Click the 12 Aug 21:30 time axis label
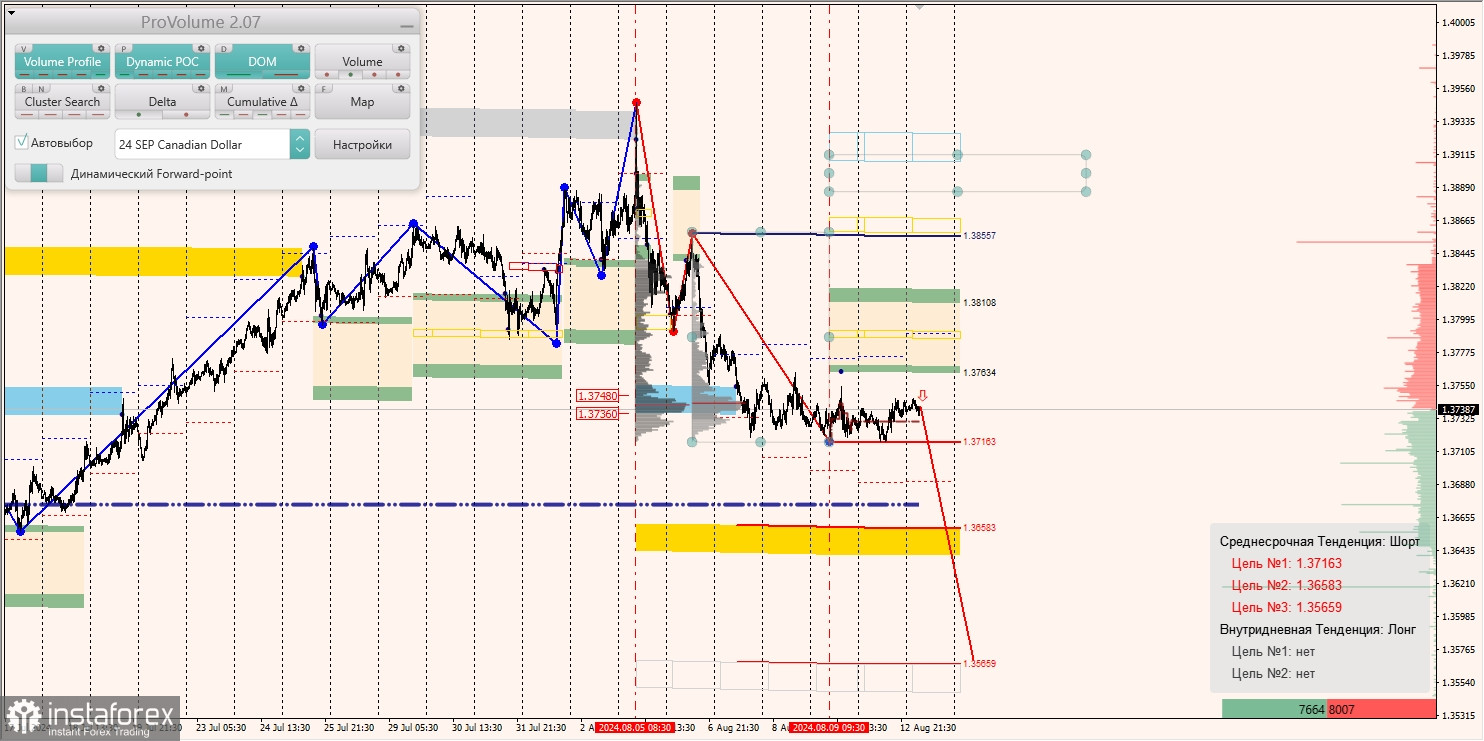The width and height of the screenshot is (1484, 741). pos(928,728)
